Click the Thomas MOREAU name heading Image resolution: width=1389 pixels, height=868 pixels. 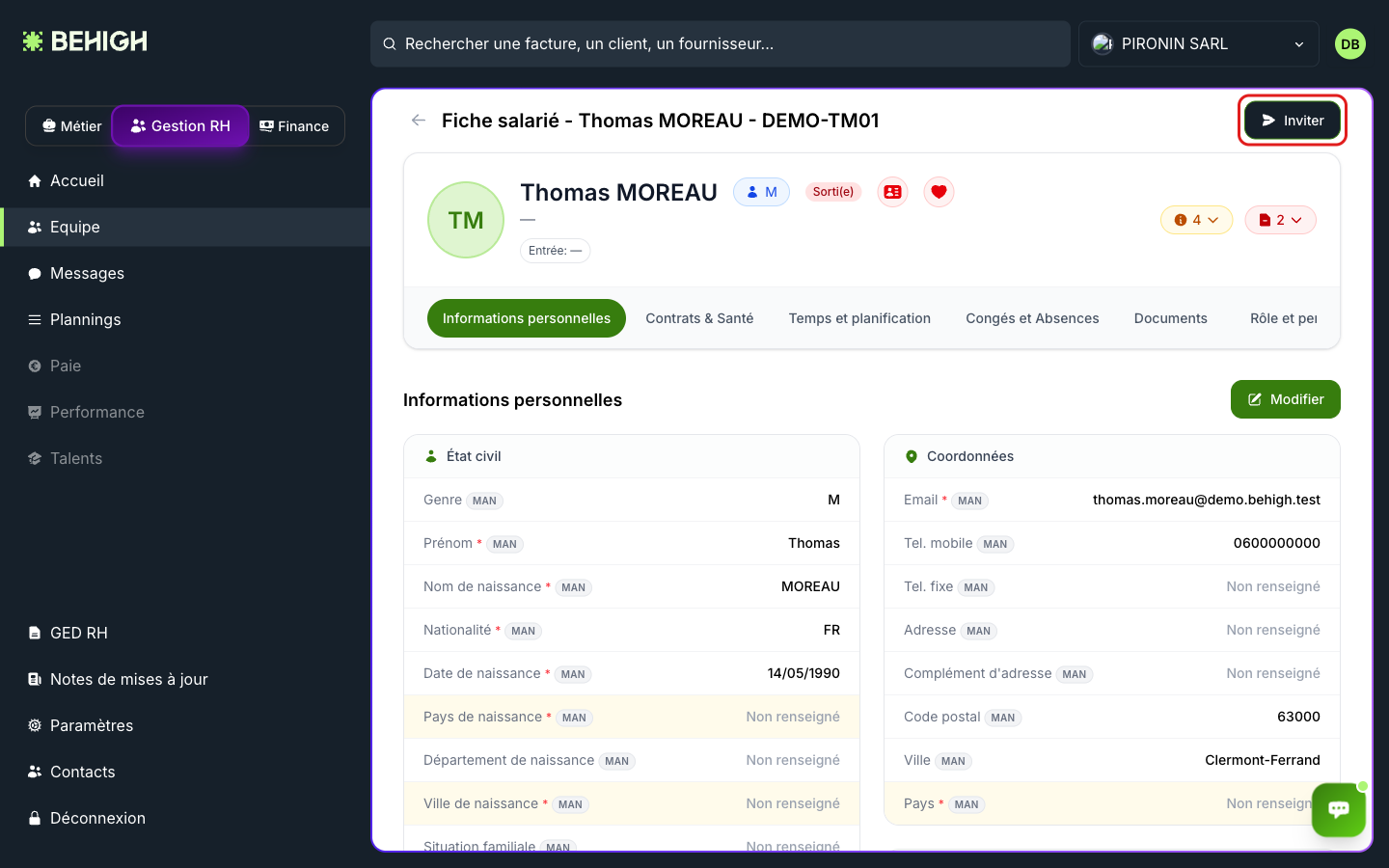(x=618, y=193)
